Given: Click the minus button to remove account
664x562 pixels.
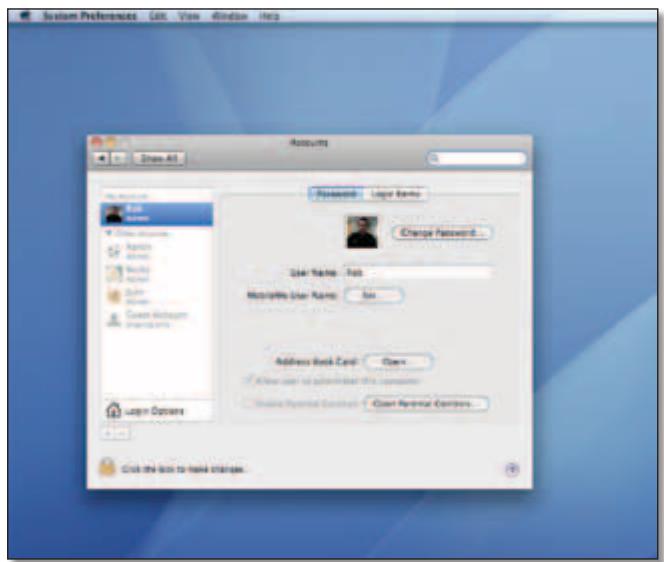Looking at the screenshot, I should 122,434.
